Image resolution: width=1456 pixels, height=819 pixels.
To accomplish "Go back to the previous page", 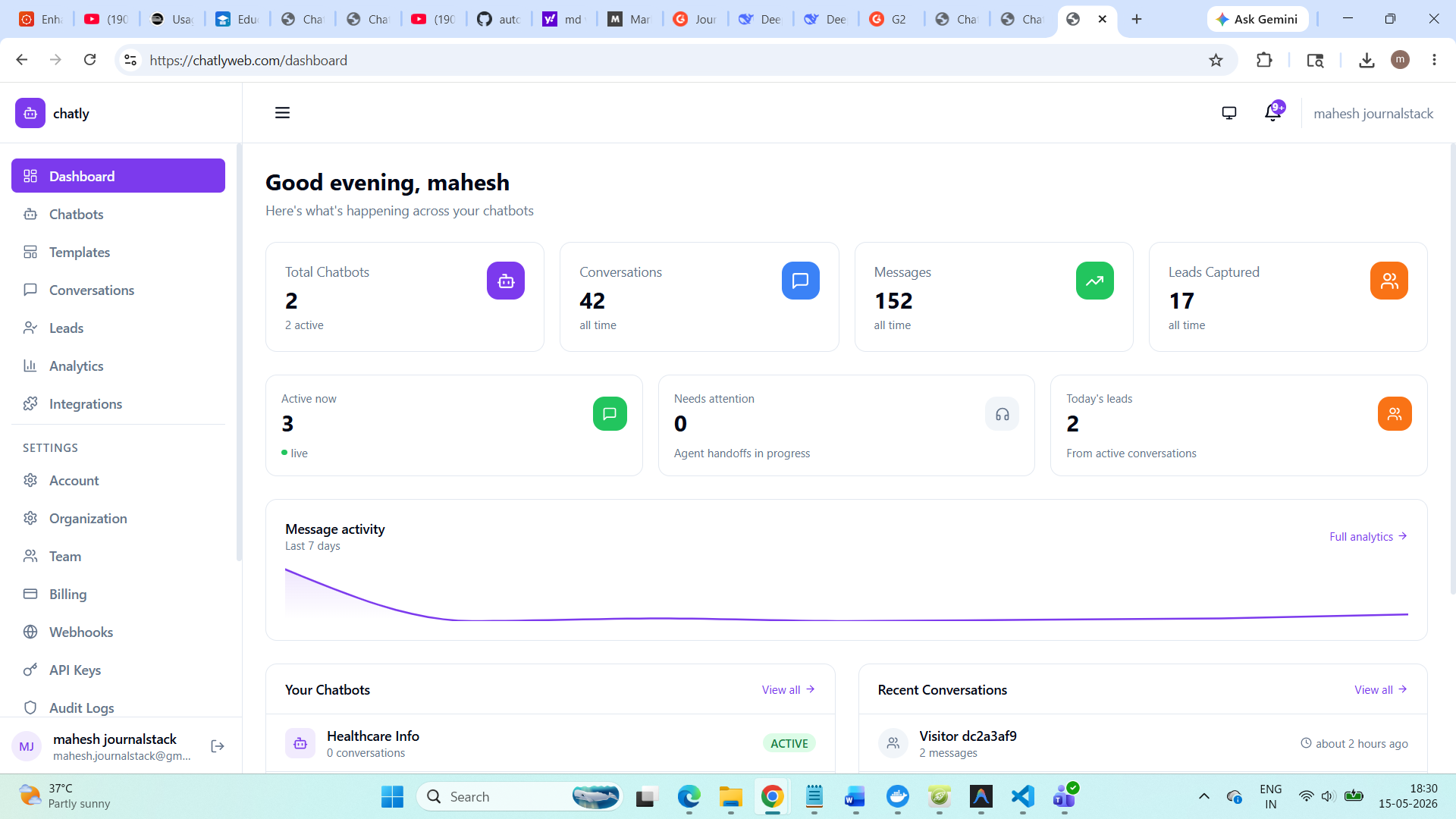I will pyautogui.click(x=22, y=60).
